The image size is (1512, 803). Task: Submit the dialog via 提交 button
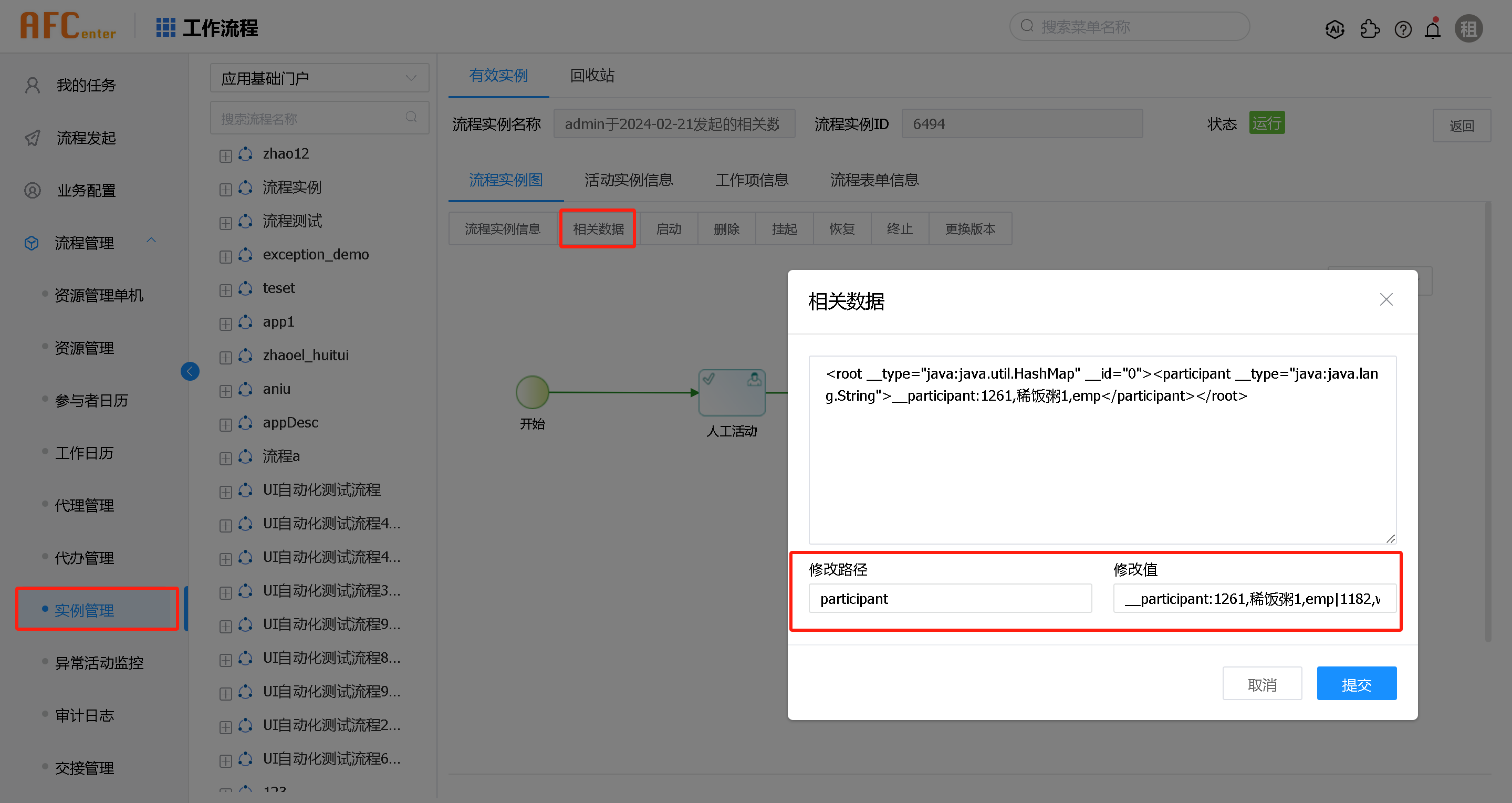(x=1357, y=683)
